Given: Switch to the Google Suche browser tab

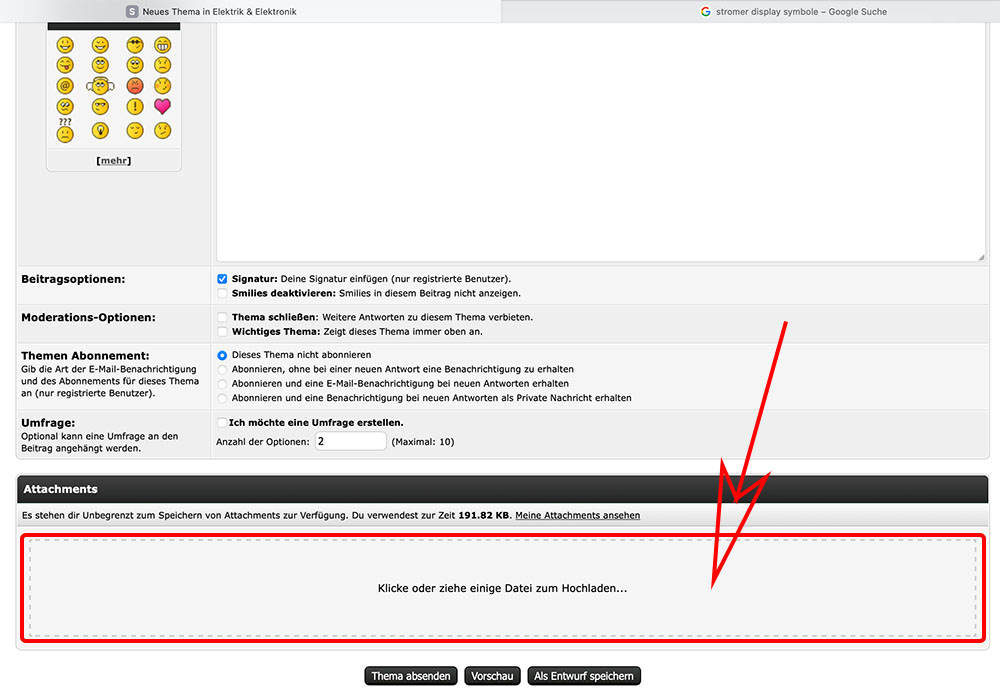Looking at the screenshot, I should (750, 12).
